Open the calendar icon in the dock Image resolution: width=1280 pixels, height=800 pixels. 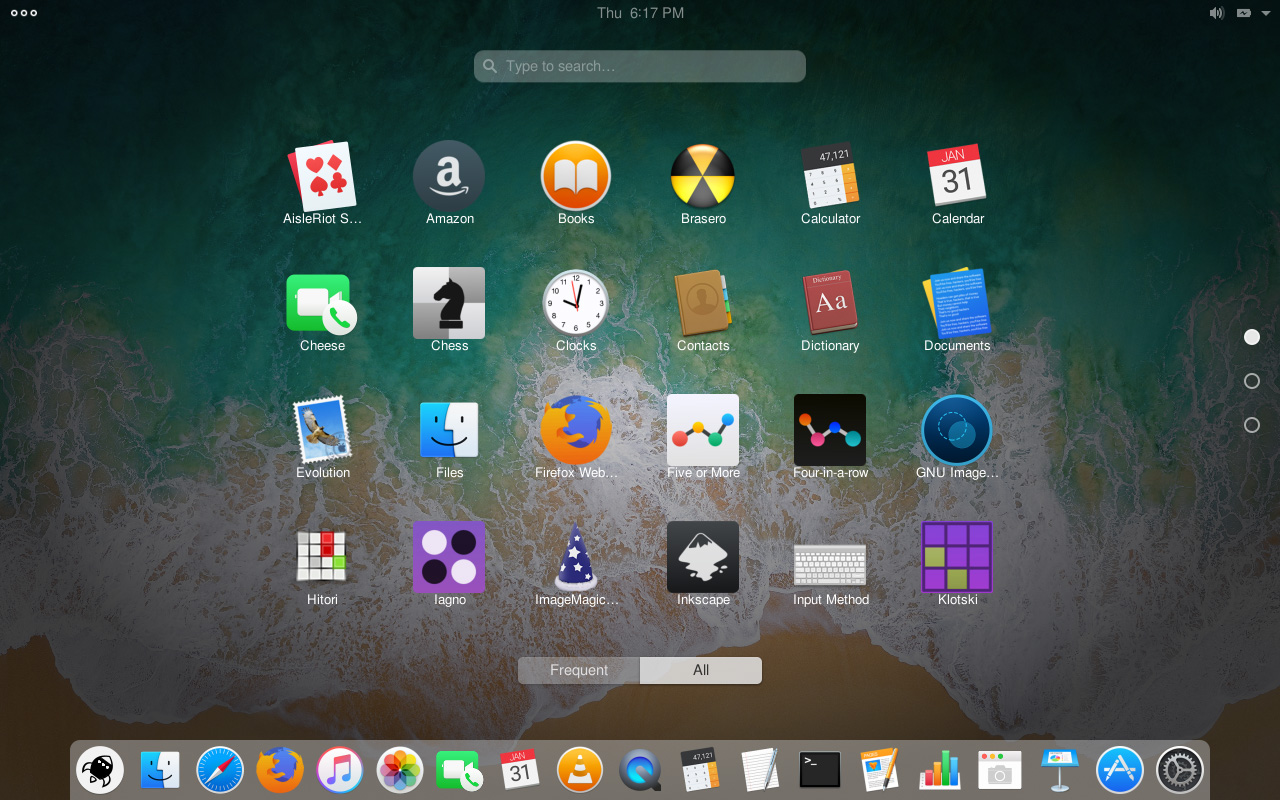coord(520,770)
